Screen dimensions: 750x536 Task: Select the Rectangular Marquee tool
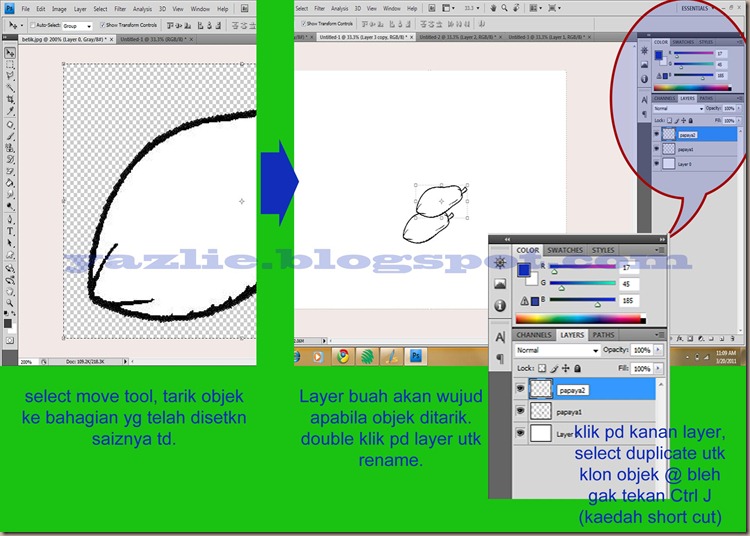pos(10,65)
